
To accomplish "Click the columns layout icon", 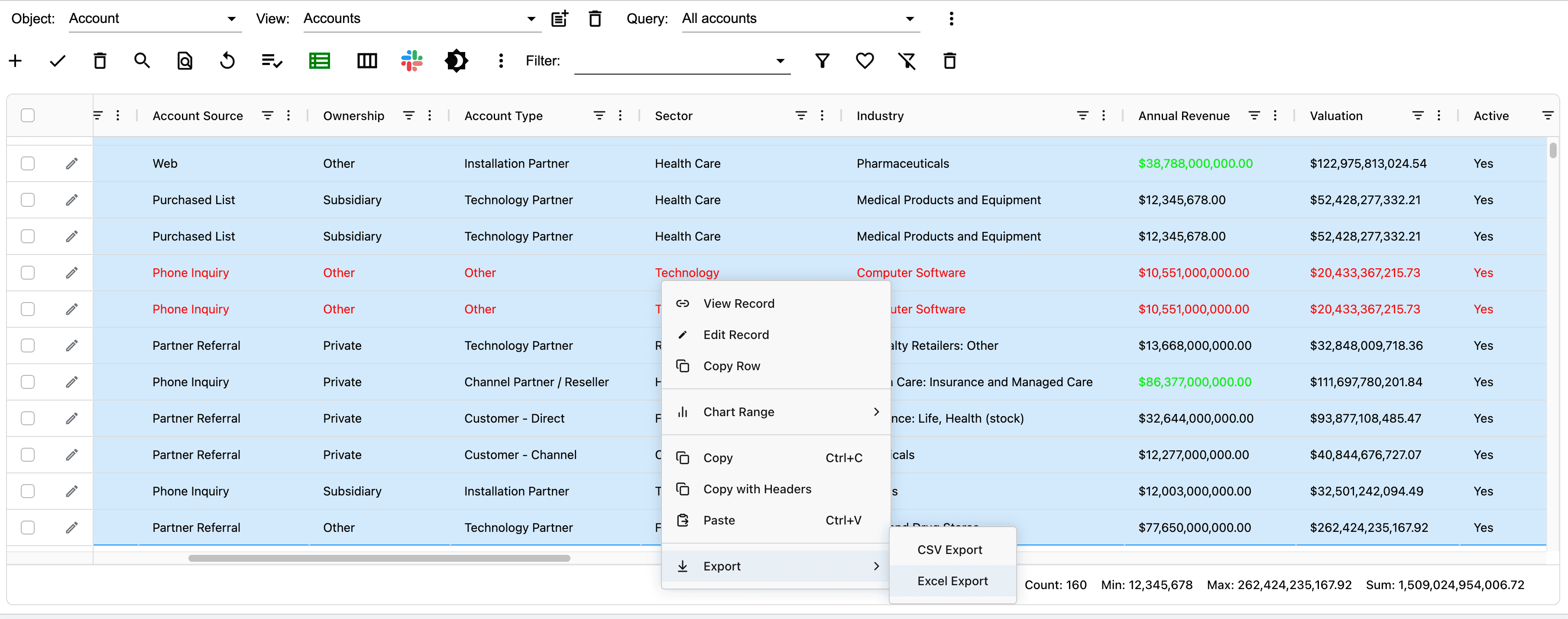I will tap(366, 61).
